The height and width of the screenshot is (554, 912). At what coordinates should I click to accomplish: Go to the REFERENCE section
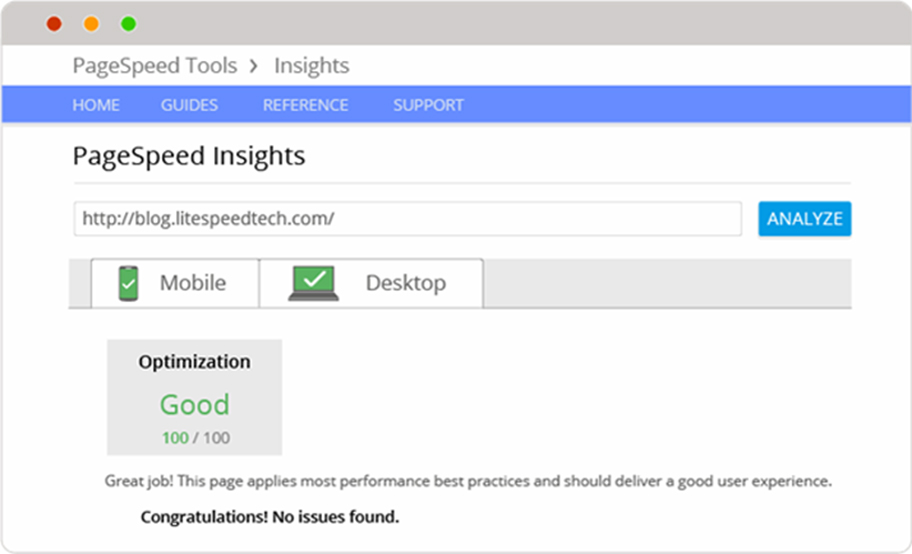(x=305, y=105)
